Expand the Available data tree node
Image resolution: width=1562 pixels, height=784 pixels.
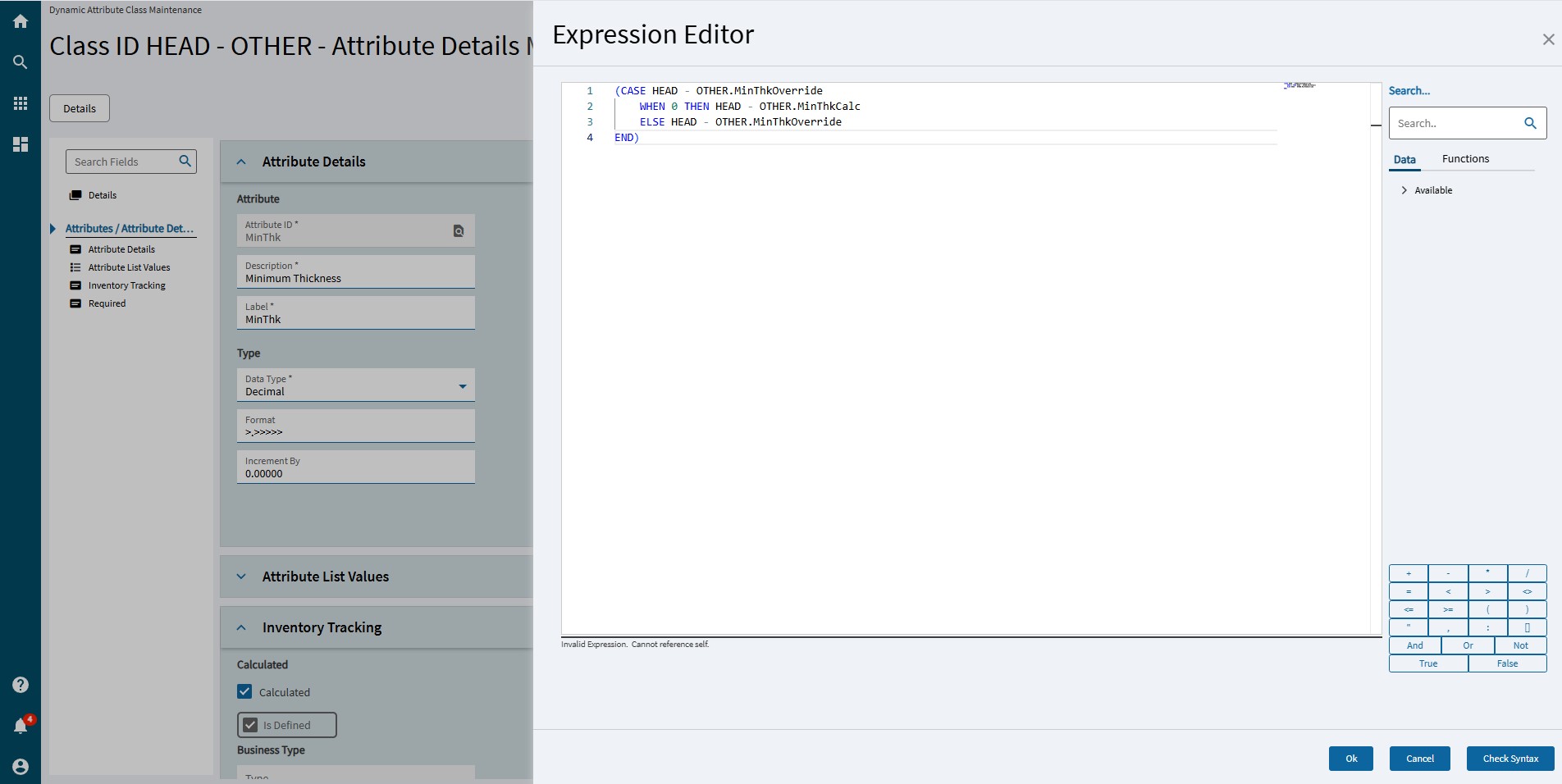tap(1404, 190)
